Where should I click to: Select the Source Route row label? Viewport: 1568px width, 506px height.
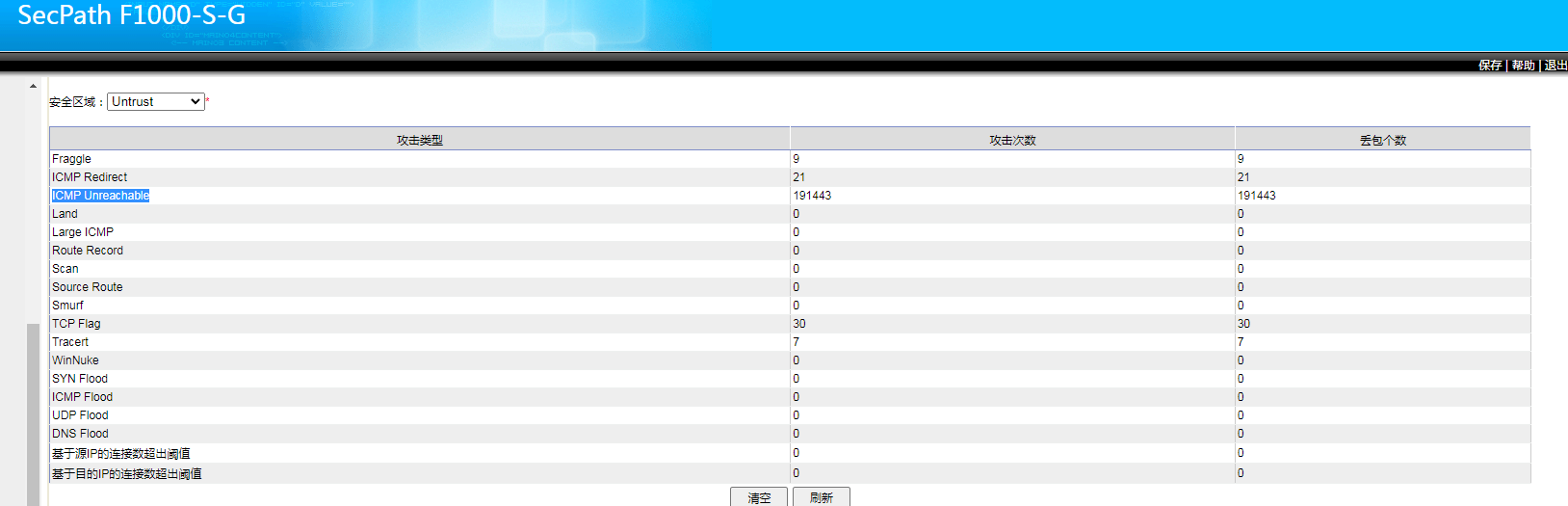[88, 287]
